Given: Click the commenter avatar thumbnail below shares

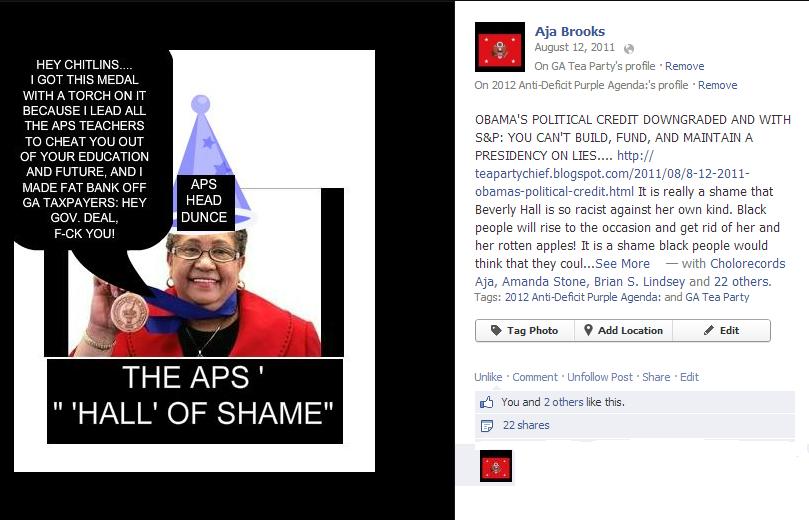Looking at the screenshot, I should pyautogui.click(x=496, y=466).
